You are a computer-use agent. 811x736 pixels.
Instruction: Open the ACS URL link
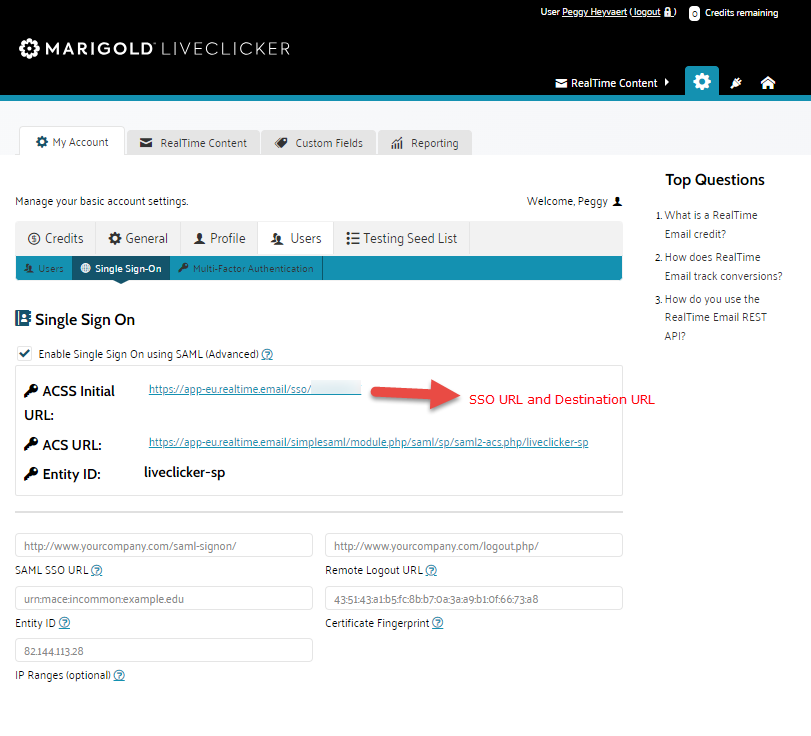click(x=368, y=442)
